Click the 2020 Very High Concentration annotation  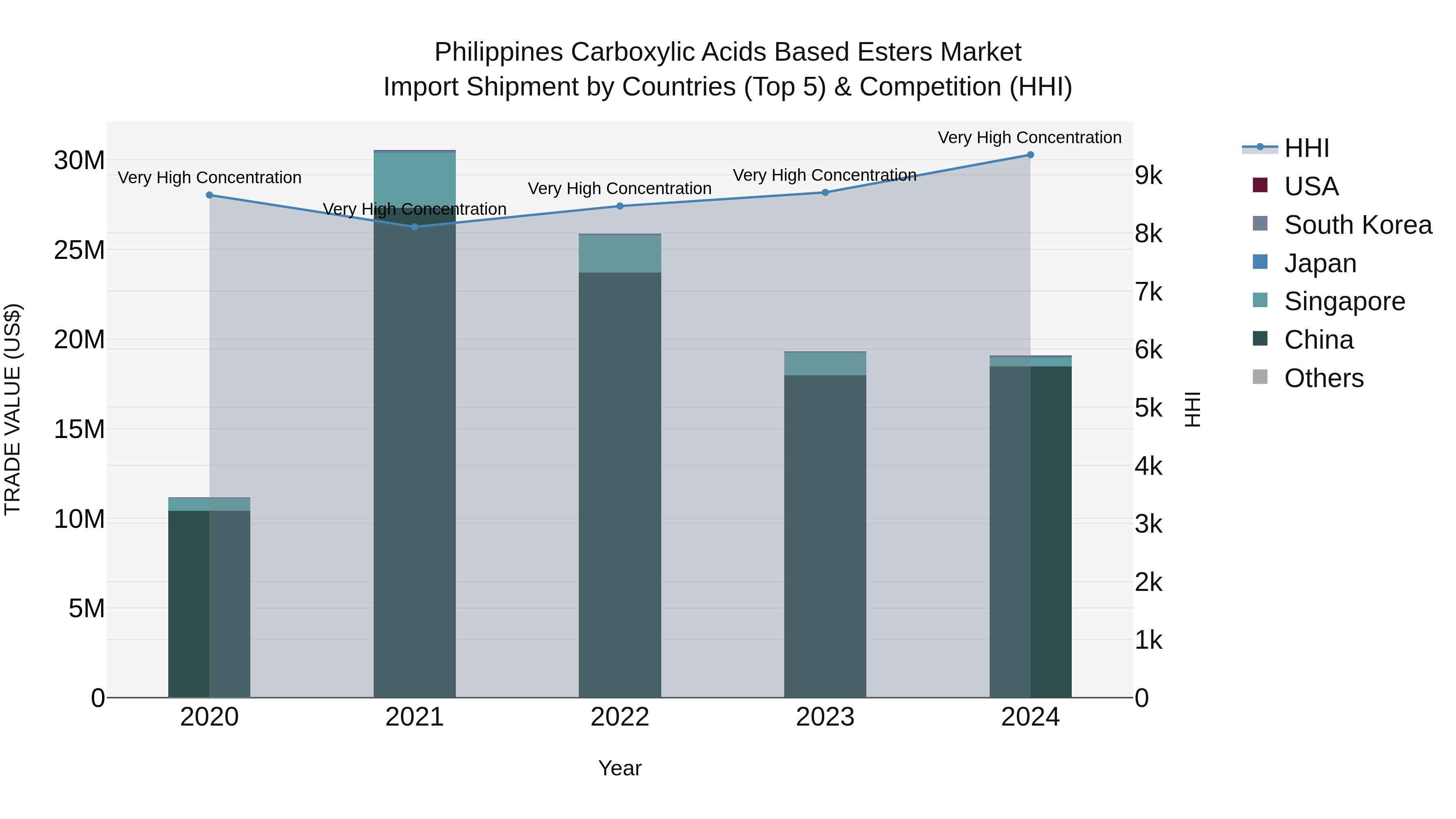[x=209, y=178]
